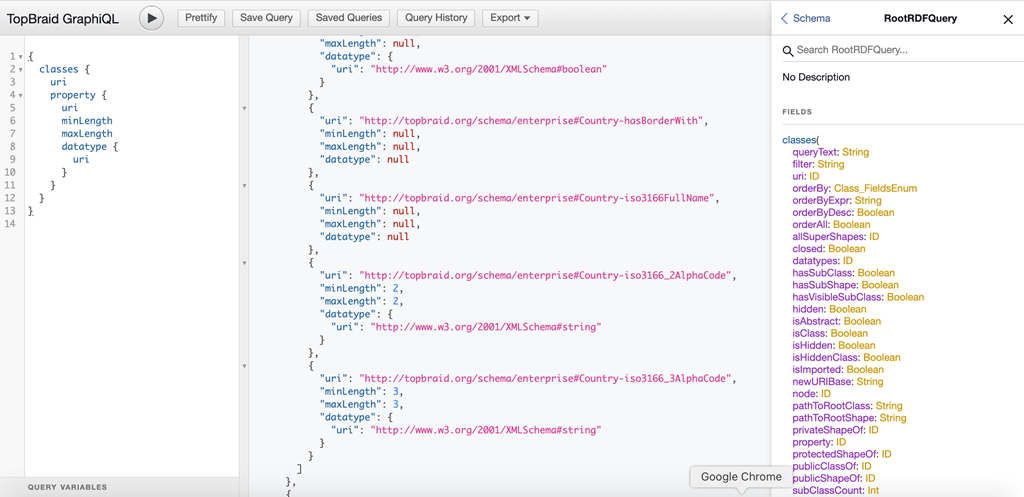This screenshot has height=497, width=1024.
Task: Open String type of pathToRootClass
Action: coord(889,406)
